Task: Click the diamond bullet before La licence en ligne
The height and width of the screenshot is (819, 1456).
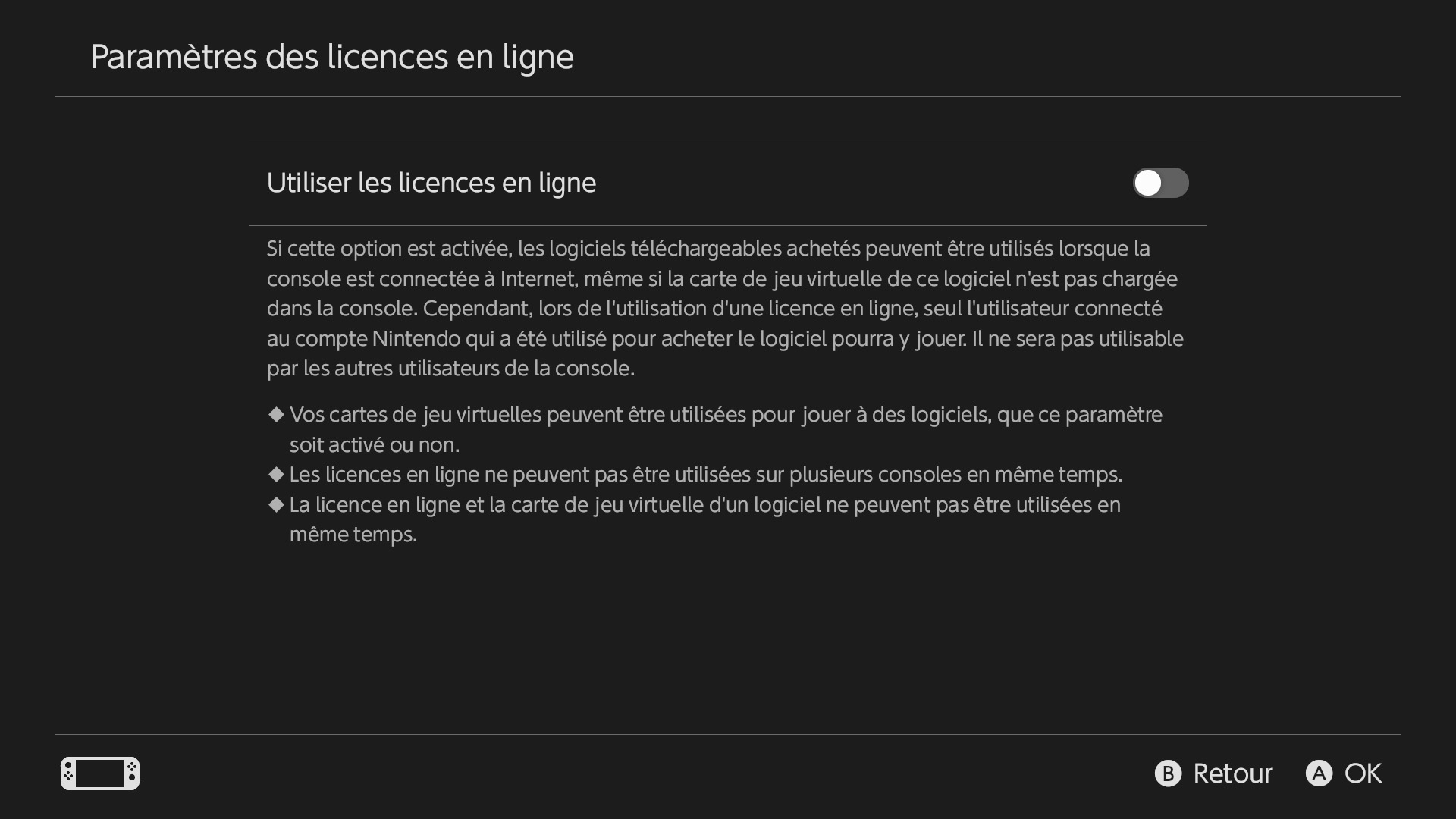Action: (x=276, y=504)
